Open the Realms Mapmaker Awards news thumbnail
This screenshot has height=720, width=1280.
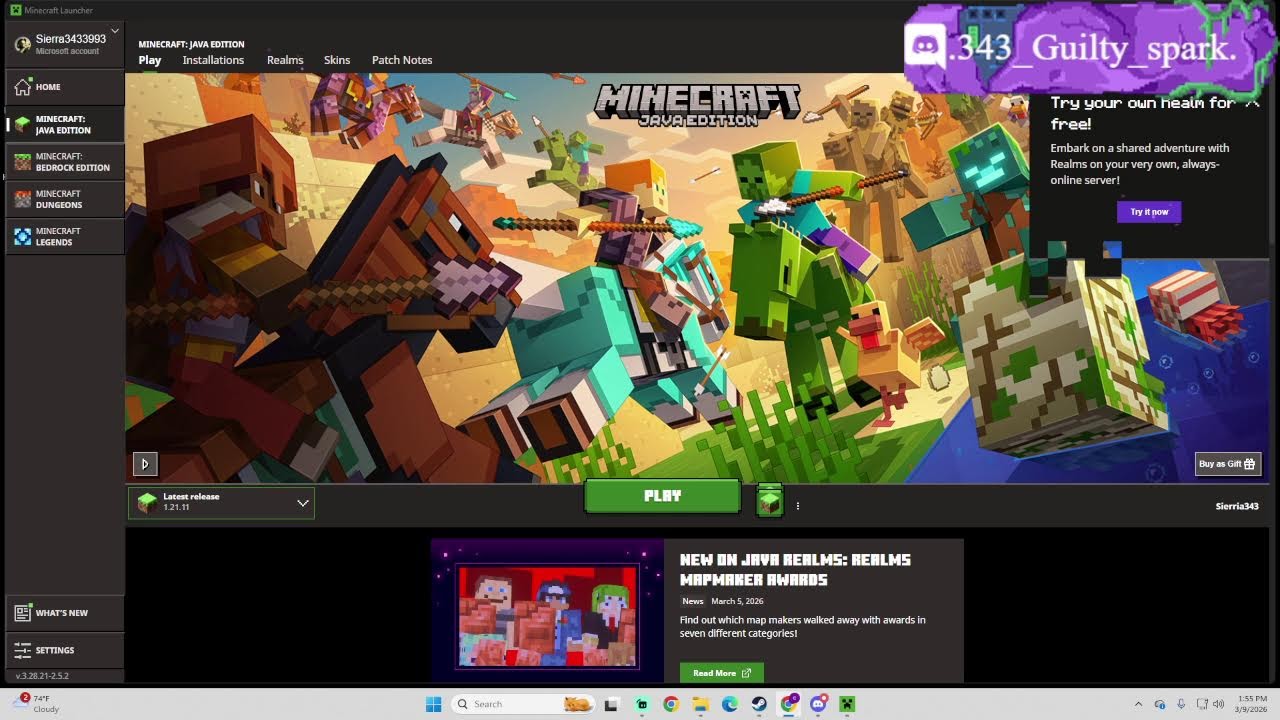coord(547,611)
